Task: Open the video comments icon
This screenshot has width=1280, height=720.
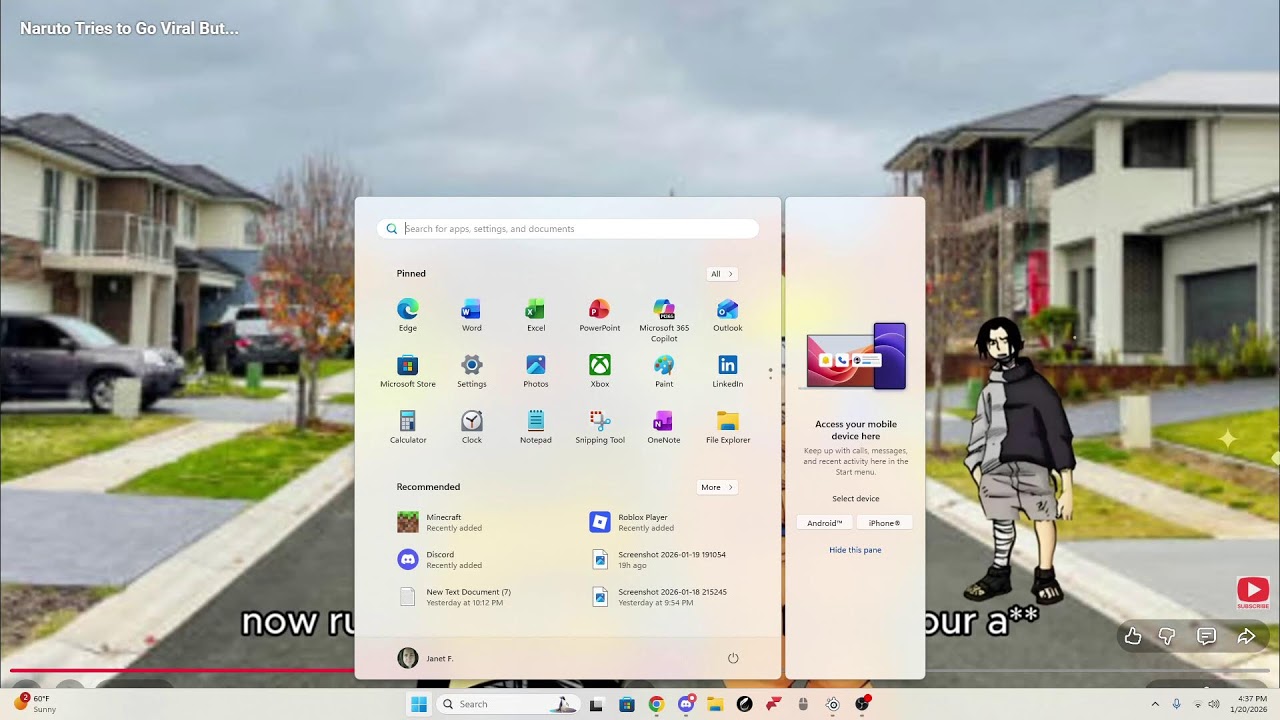Action: [1207, 636]
